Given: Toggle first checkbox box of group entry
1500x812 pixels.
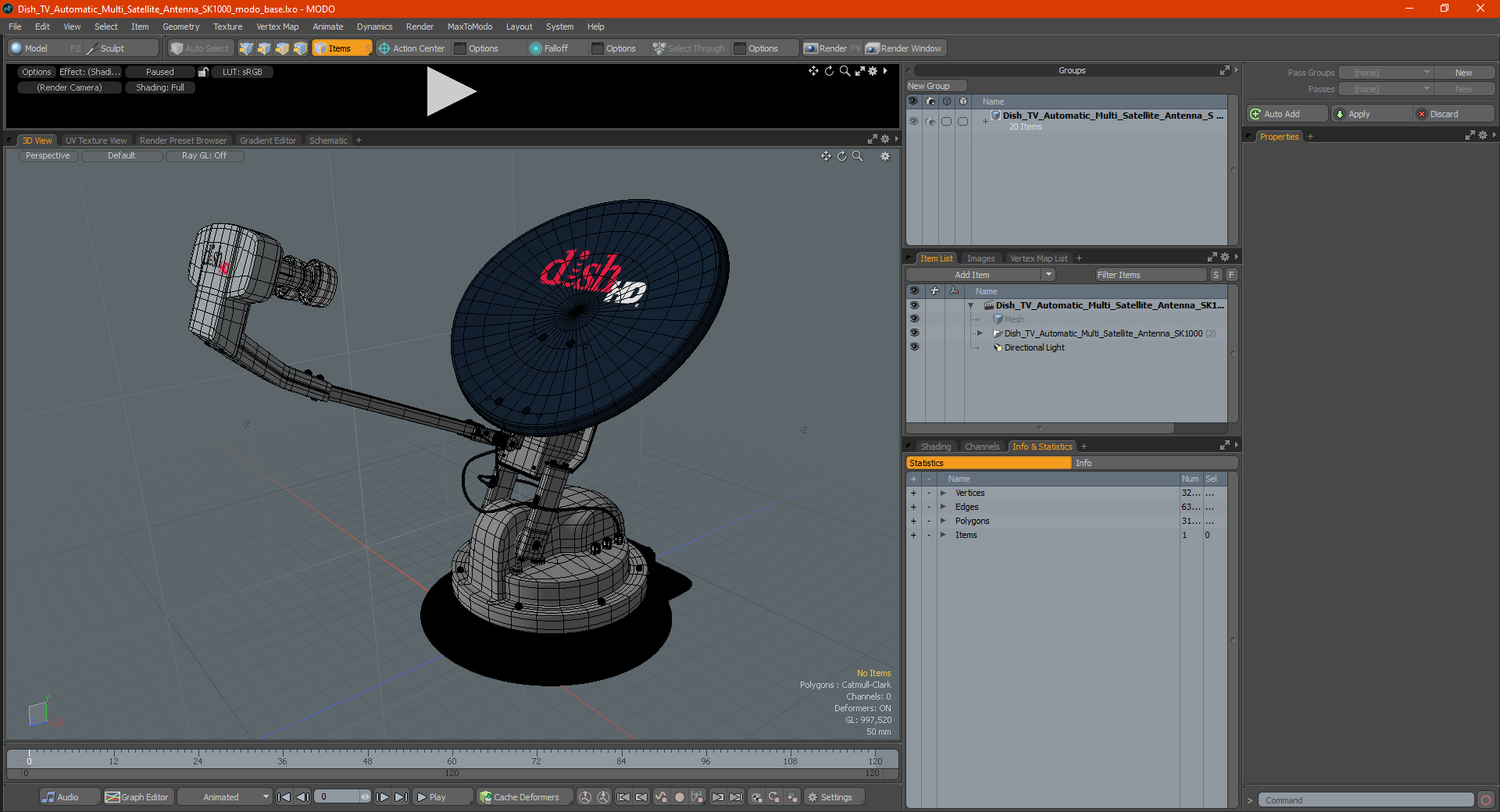Looking at the screenshot, I should [x=946, y=121].
